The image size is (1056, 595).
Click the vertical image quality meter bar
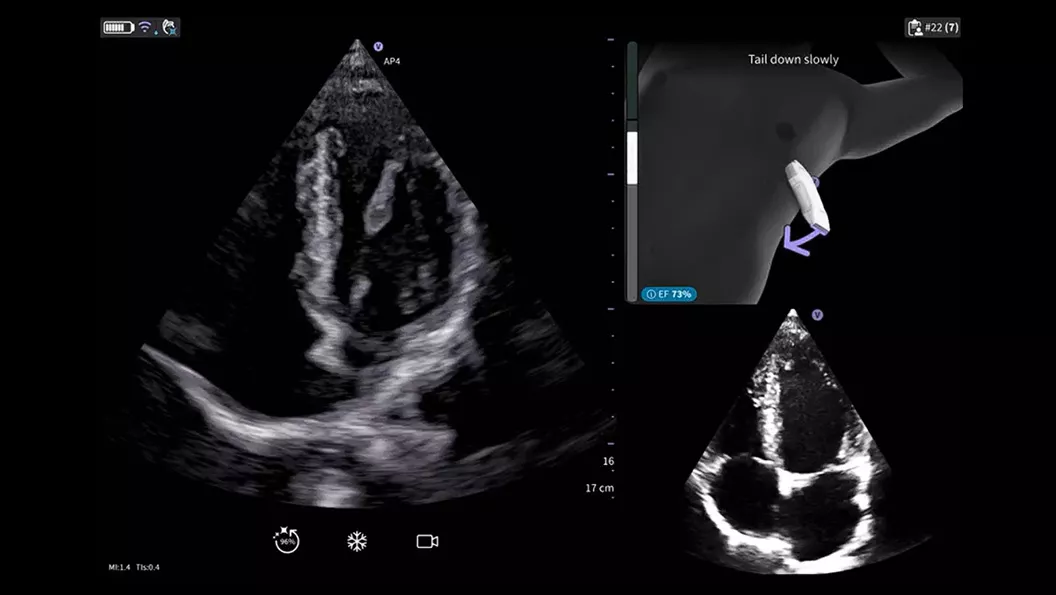[x=632, y=171]
